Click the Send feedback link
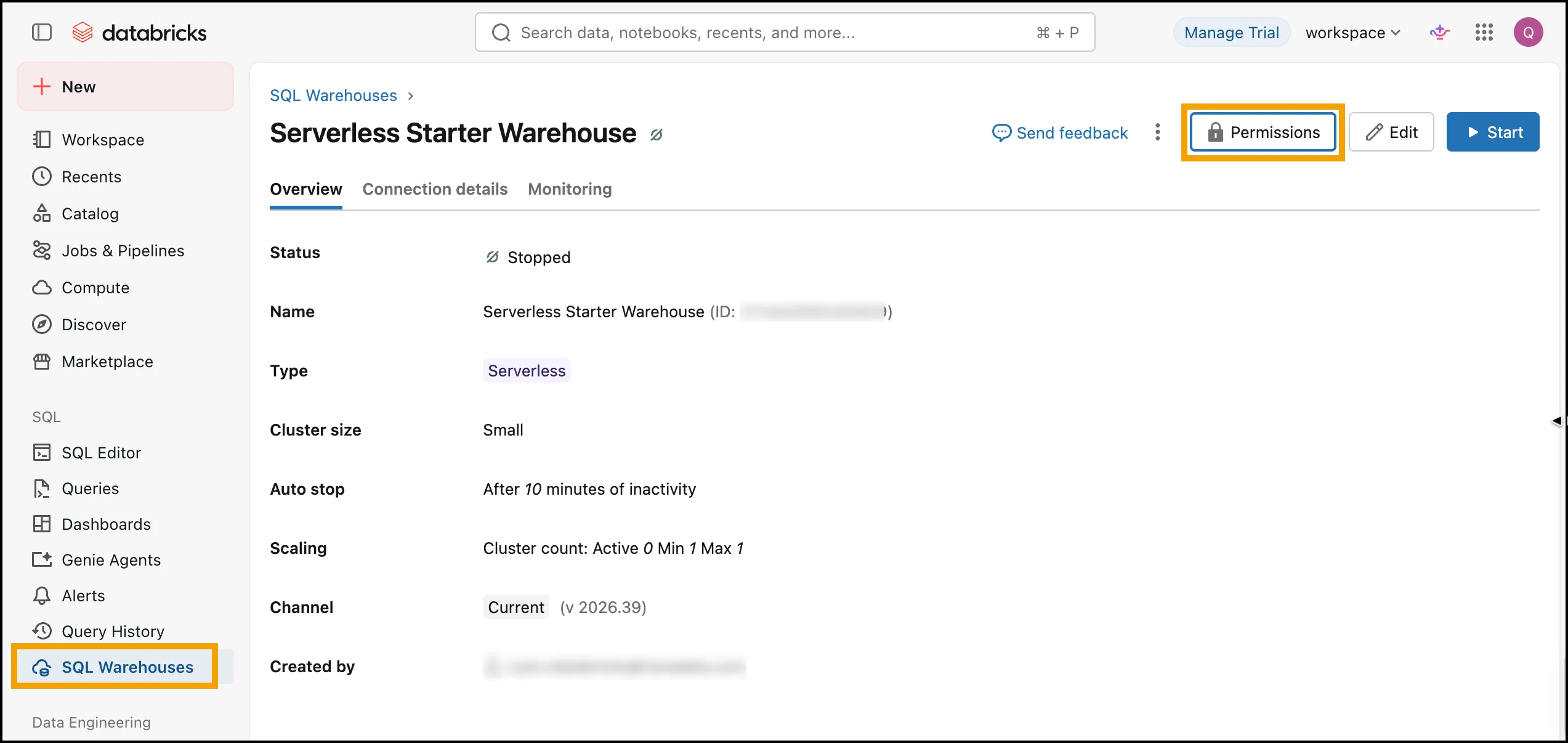1568x743 pixels. click(1060, 132)
